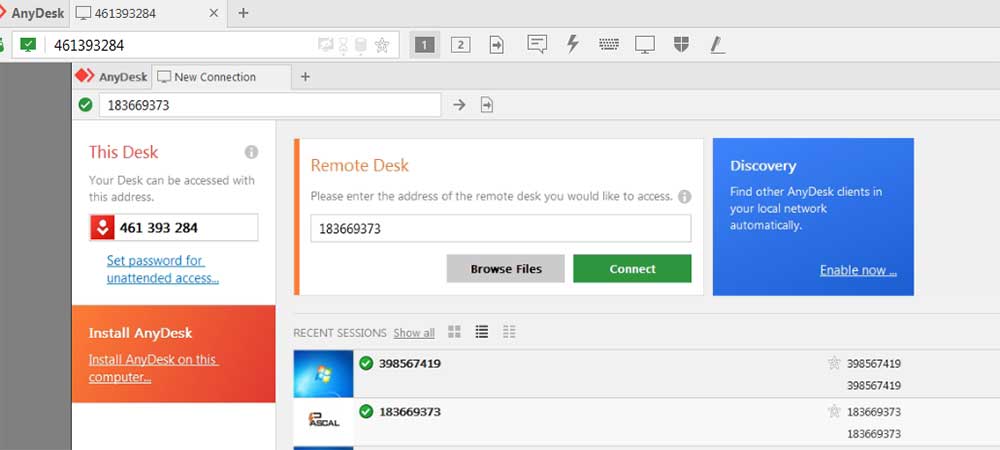Click inner file transfer icon beside arrow
The width and height of the screenshot is (1000, 450).
coord(487,105)
